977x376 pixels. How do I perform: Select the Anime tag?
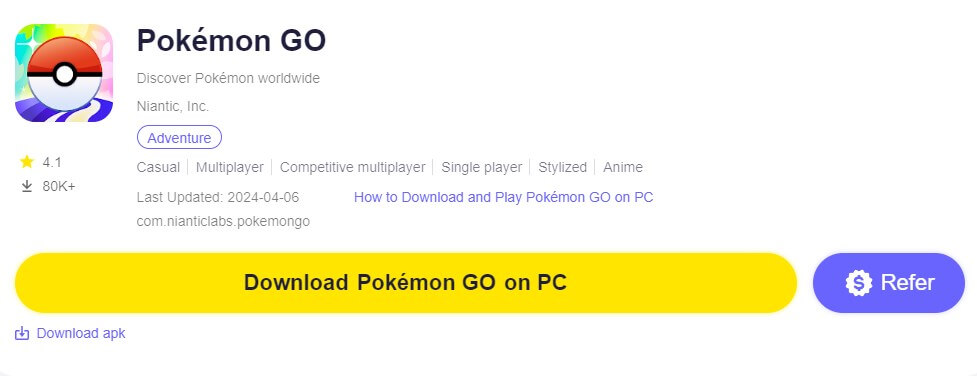pyautogui.click(x=622, y=167)
